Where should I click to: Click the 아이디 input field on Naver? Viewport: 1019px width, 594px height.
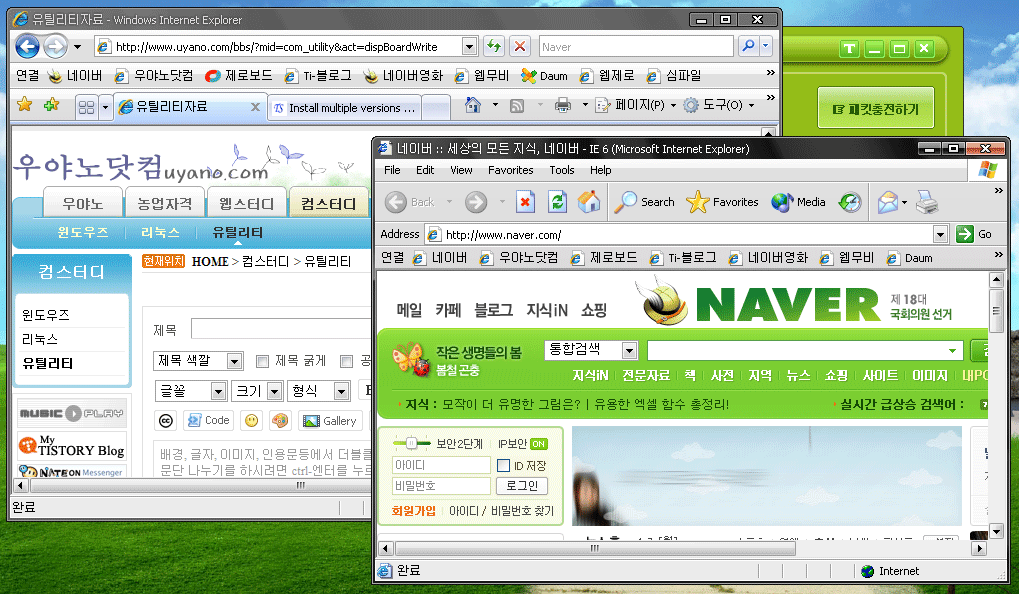click(441, 465)
